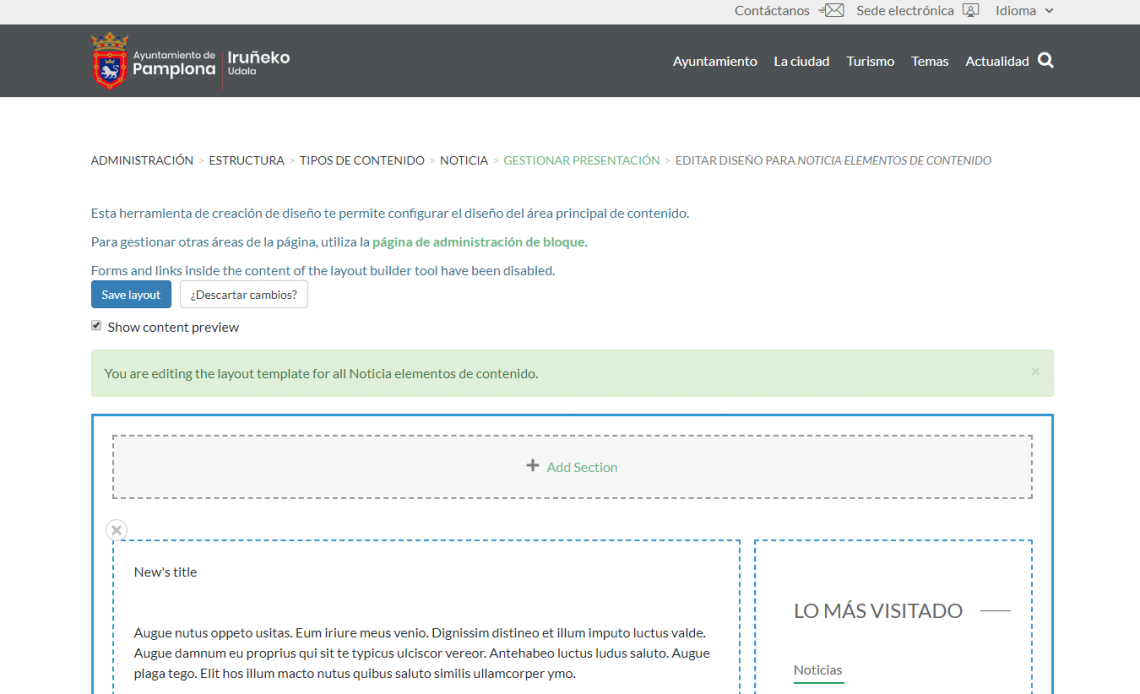Click the Save layout button

coord(131,294)
